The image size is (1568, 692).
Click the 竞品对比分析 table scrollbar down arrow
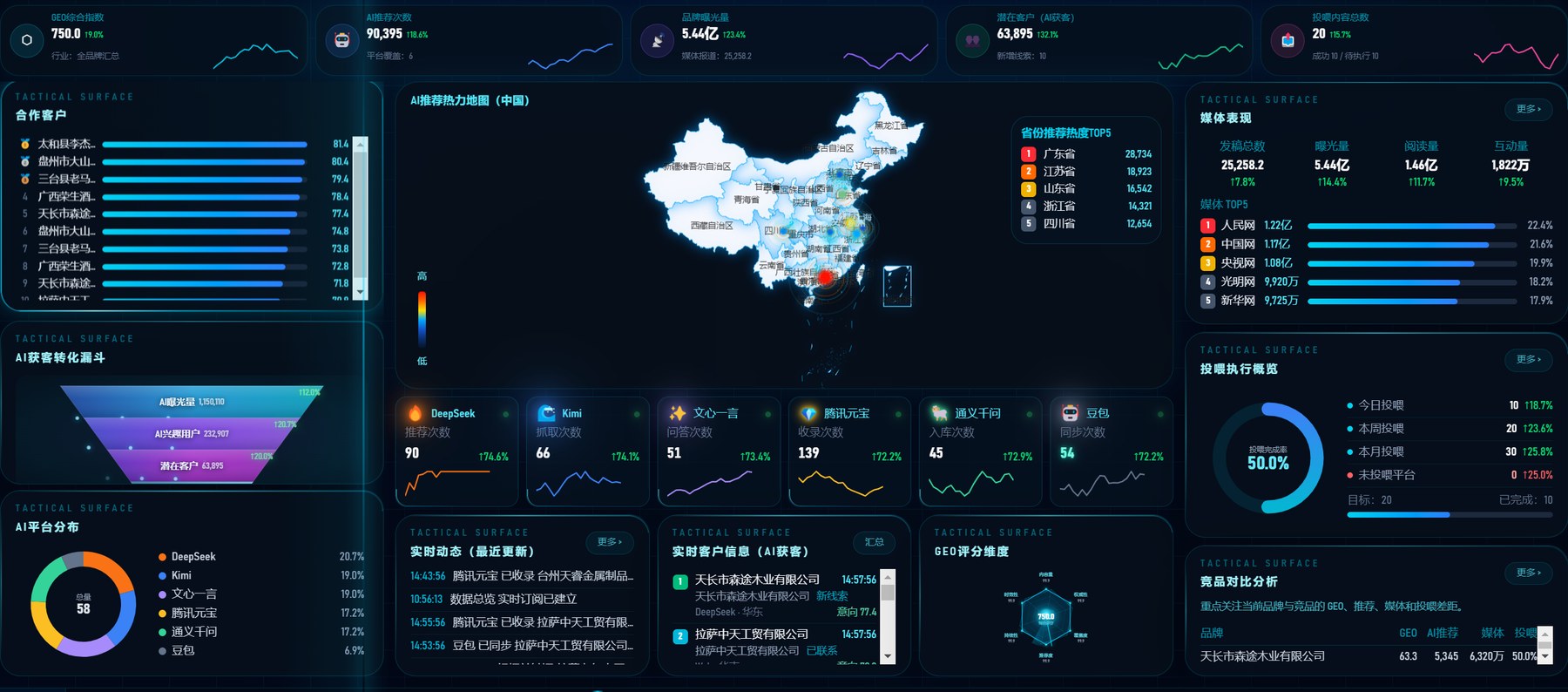pyautogui.click(x=1545, y=656)
